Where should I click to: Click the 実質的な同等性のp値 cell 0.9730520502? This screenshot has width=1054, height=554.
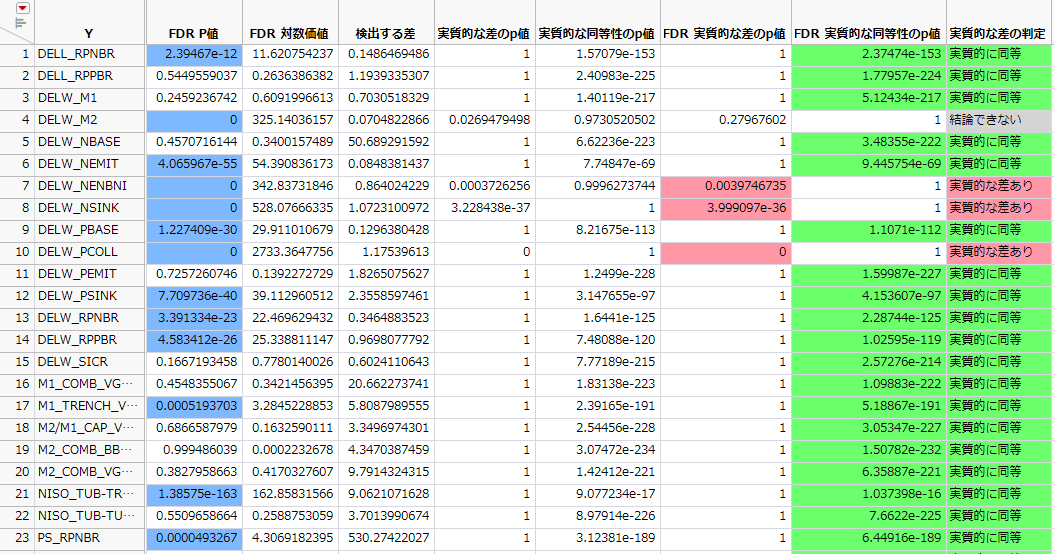tap(598, 120)
